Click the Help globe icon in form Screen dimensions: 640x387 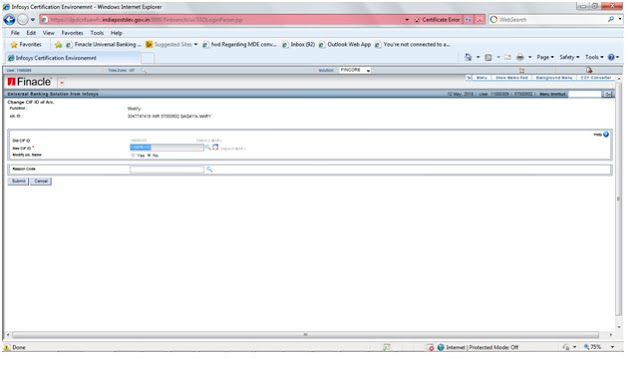pos(606,134)
